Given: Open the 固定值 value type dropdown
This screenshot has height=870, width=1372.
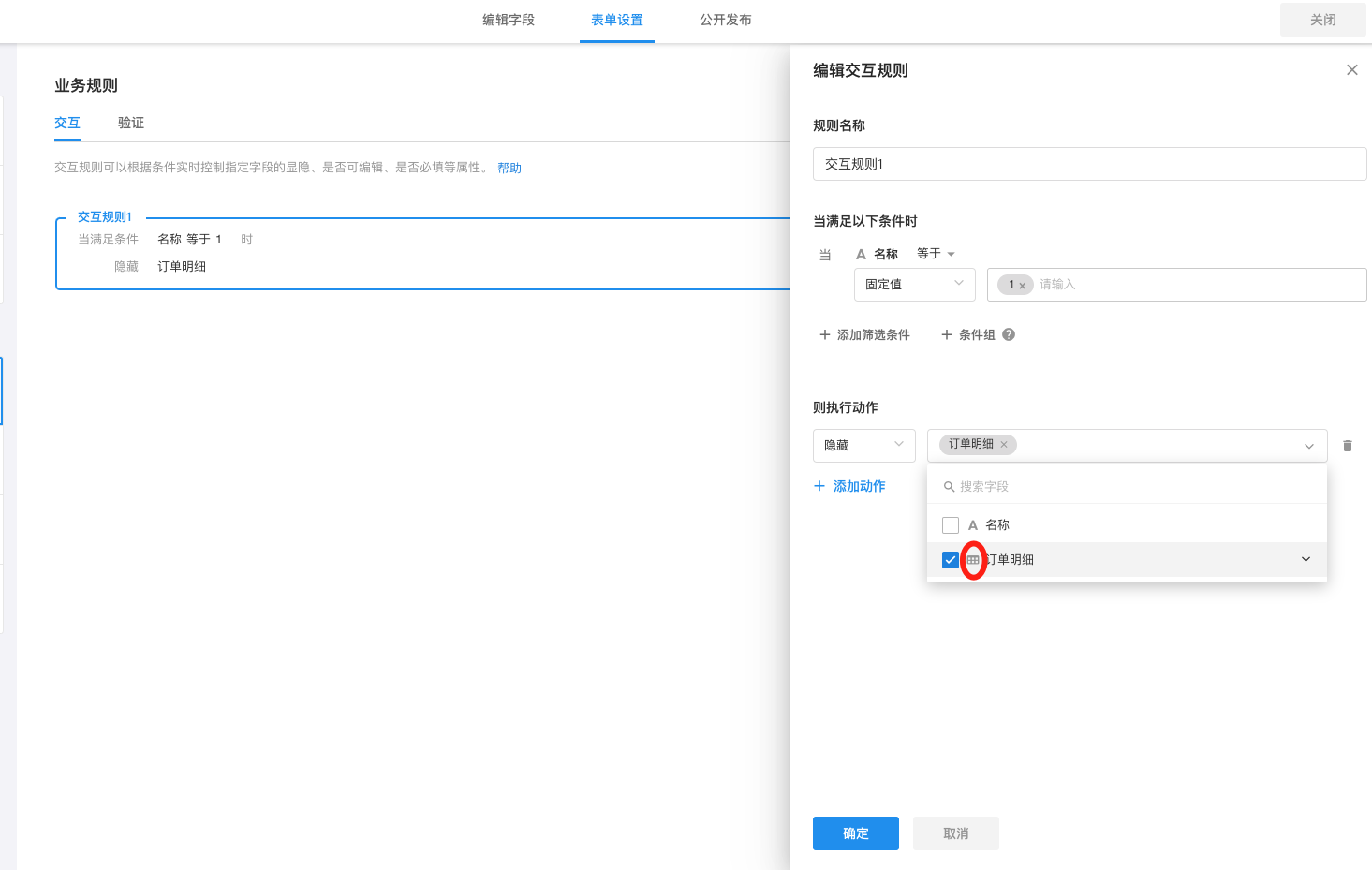Looking at the screenshot, I should coord(914,285).
